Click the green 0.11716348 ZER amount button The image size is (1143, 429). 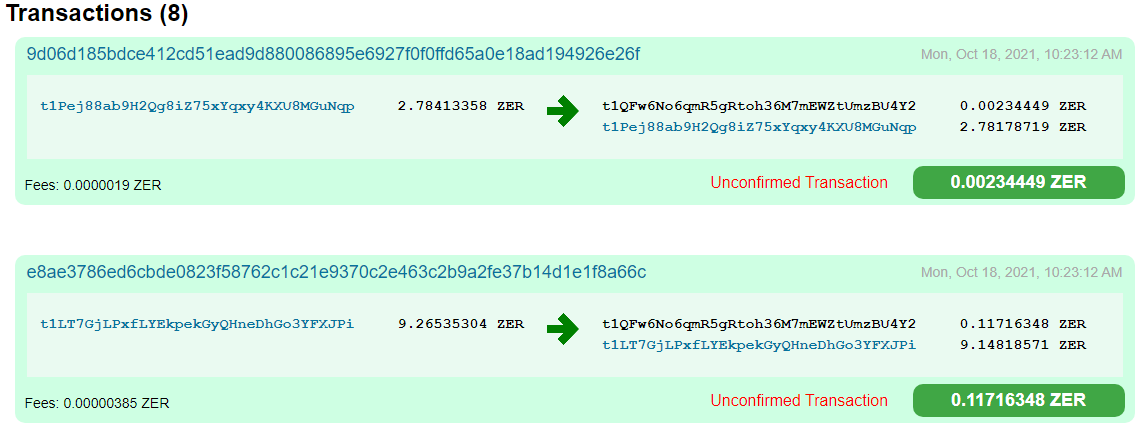pos(1018,400)
